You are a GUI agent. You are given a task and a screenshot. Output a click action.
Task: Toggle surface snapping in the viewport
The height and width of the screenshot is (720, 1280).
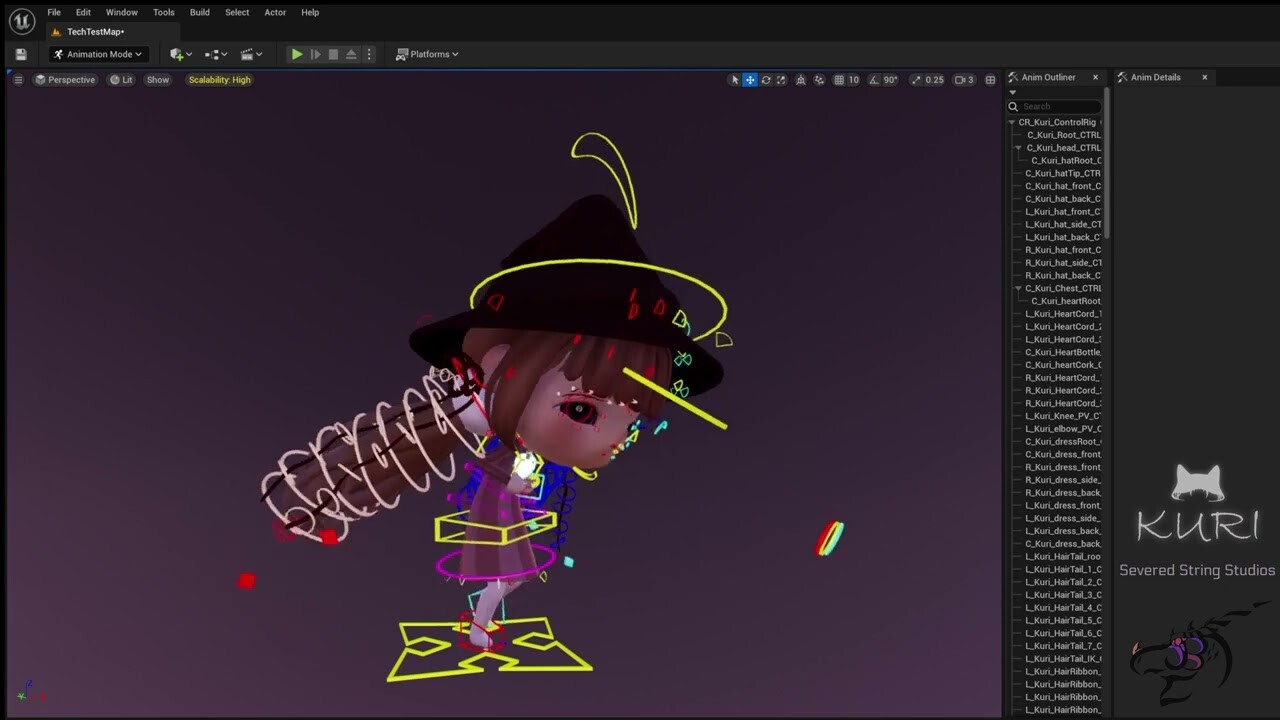point(801,79)
